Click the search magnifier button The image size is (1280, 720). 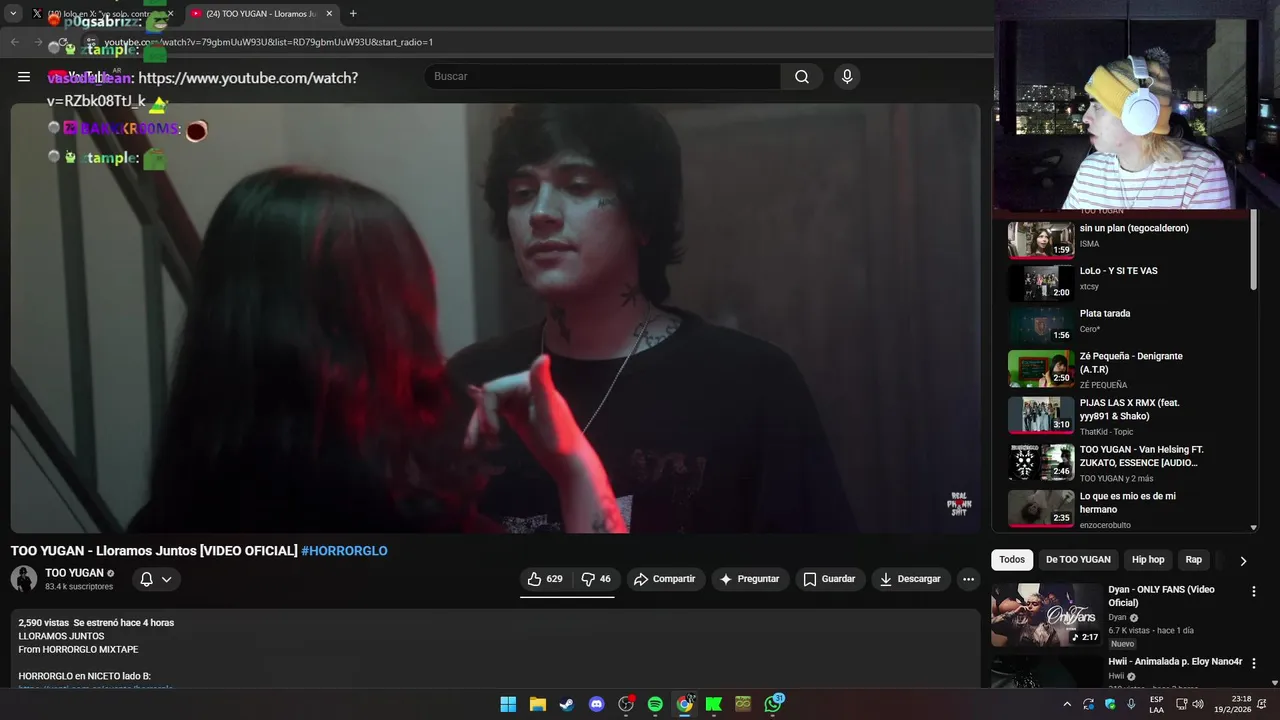(802, 77)
